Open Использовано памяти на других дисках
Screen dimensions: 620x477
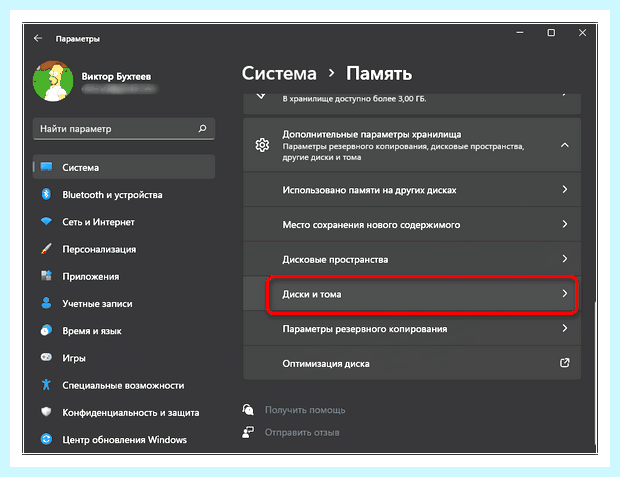(412, 189)
